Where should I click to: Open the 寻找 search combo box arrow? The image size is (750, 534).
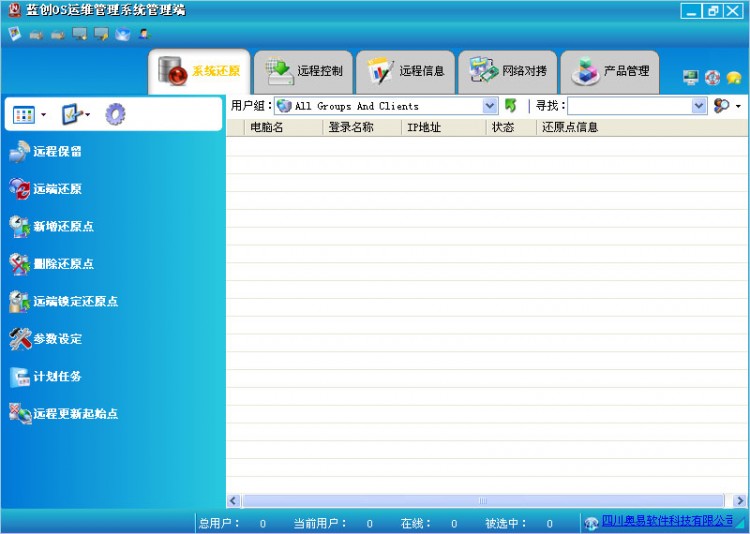coord(699,106)
